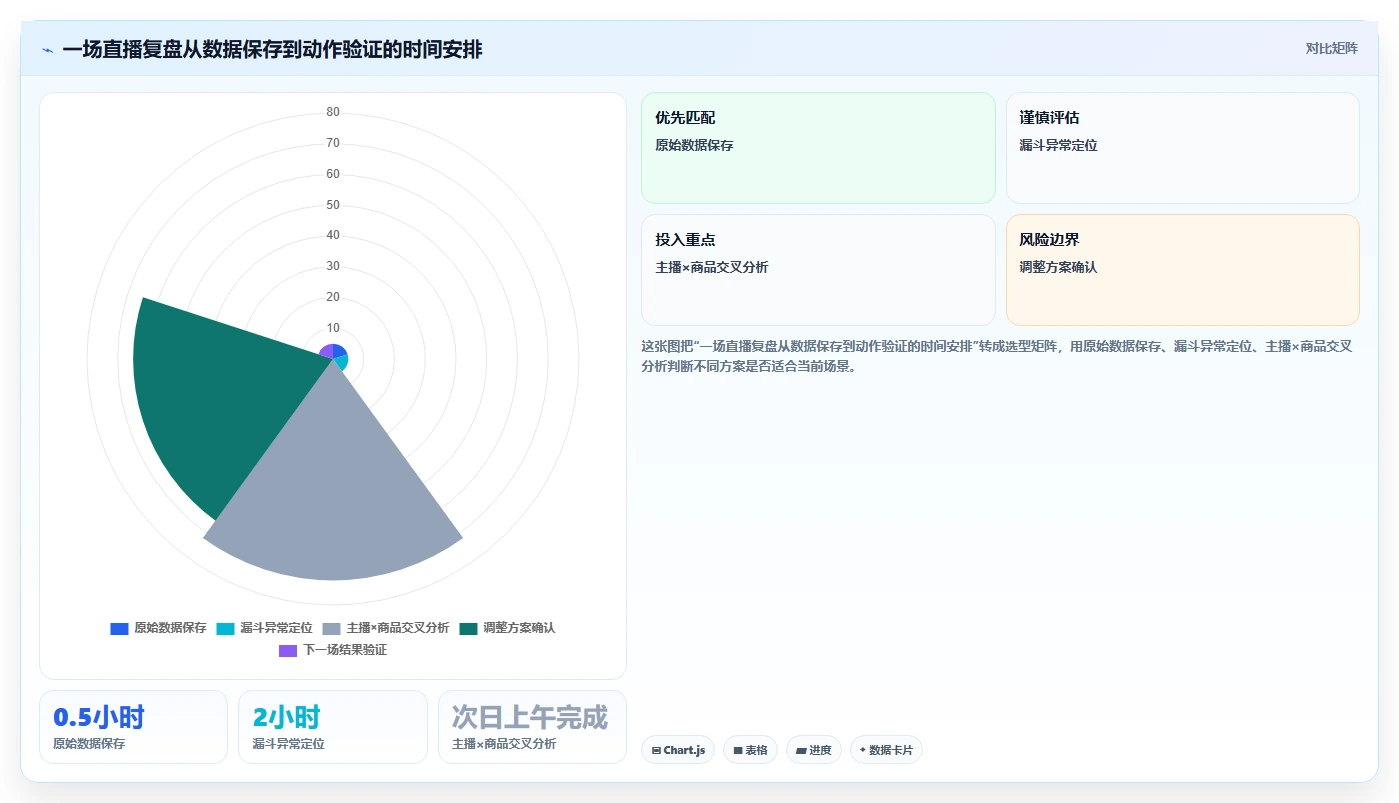Viewport: 1399px width, 803px height.
Task: Open the 谨慎评估 matrix card
Action: coord(1182,148)
